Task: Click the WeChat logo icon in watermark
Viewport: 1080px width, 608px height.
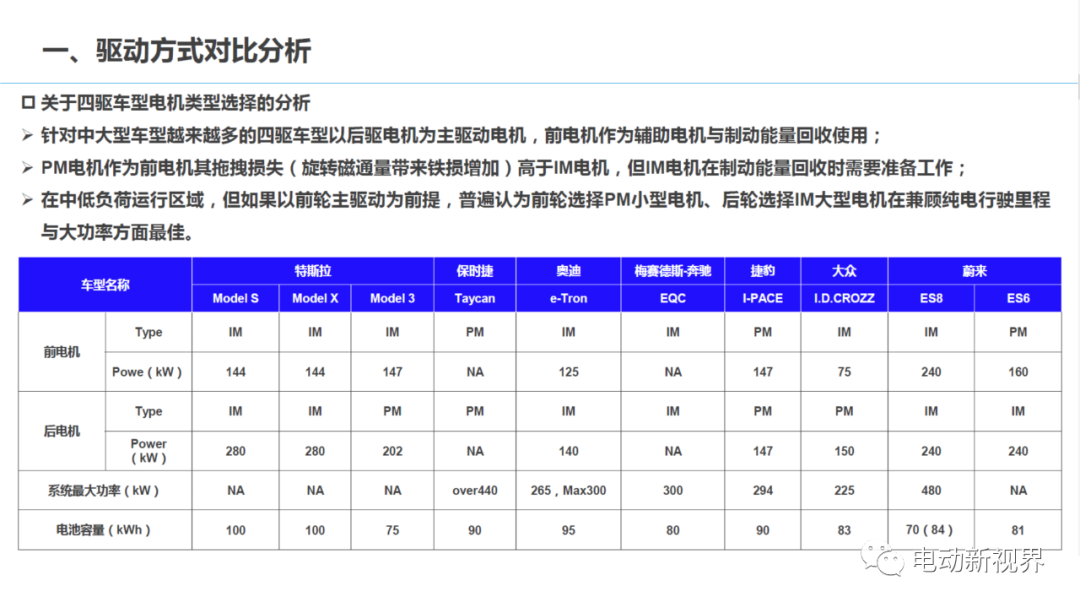Action: 882,558
